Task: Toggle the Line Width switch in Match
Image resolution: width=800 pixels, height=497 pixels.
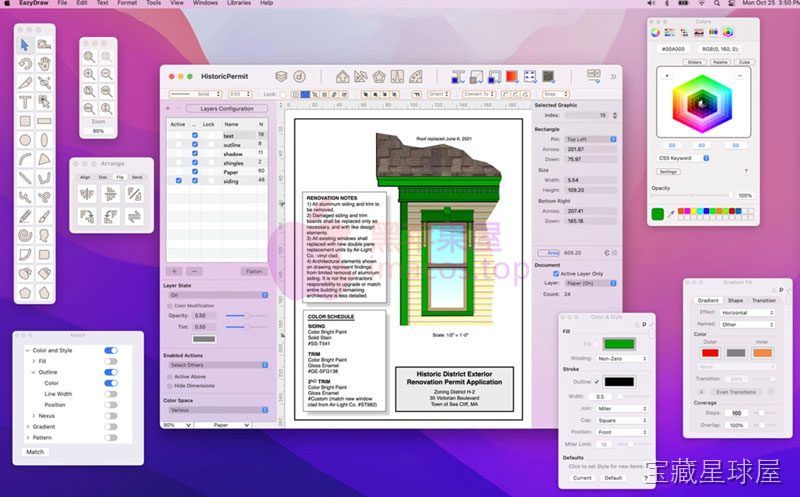Action: click(111, 394)
